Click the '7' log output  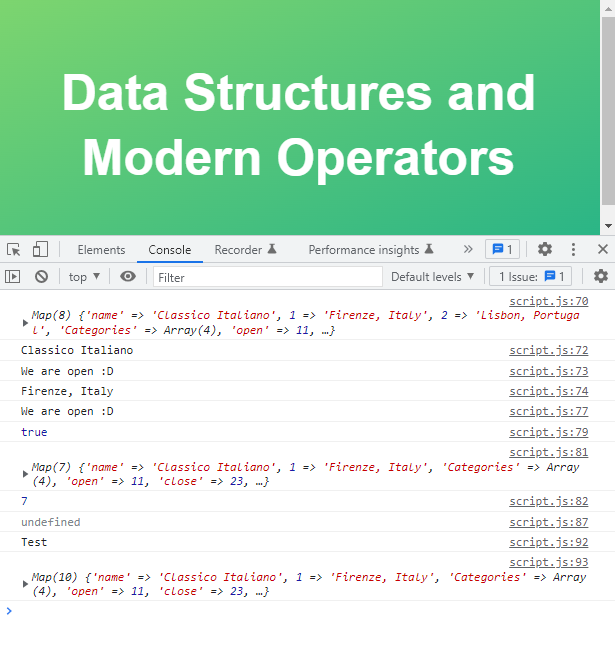pos(24,501)
